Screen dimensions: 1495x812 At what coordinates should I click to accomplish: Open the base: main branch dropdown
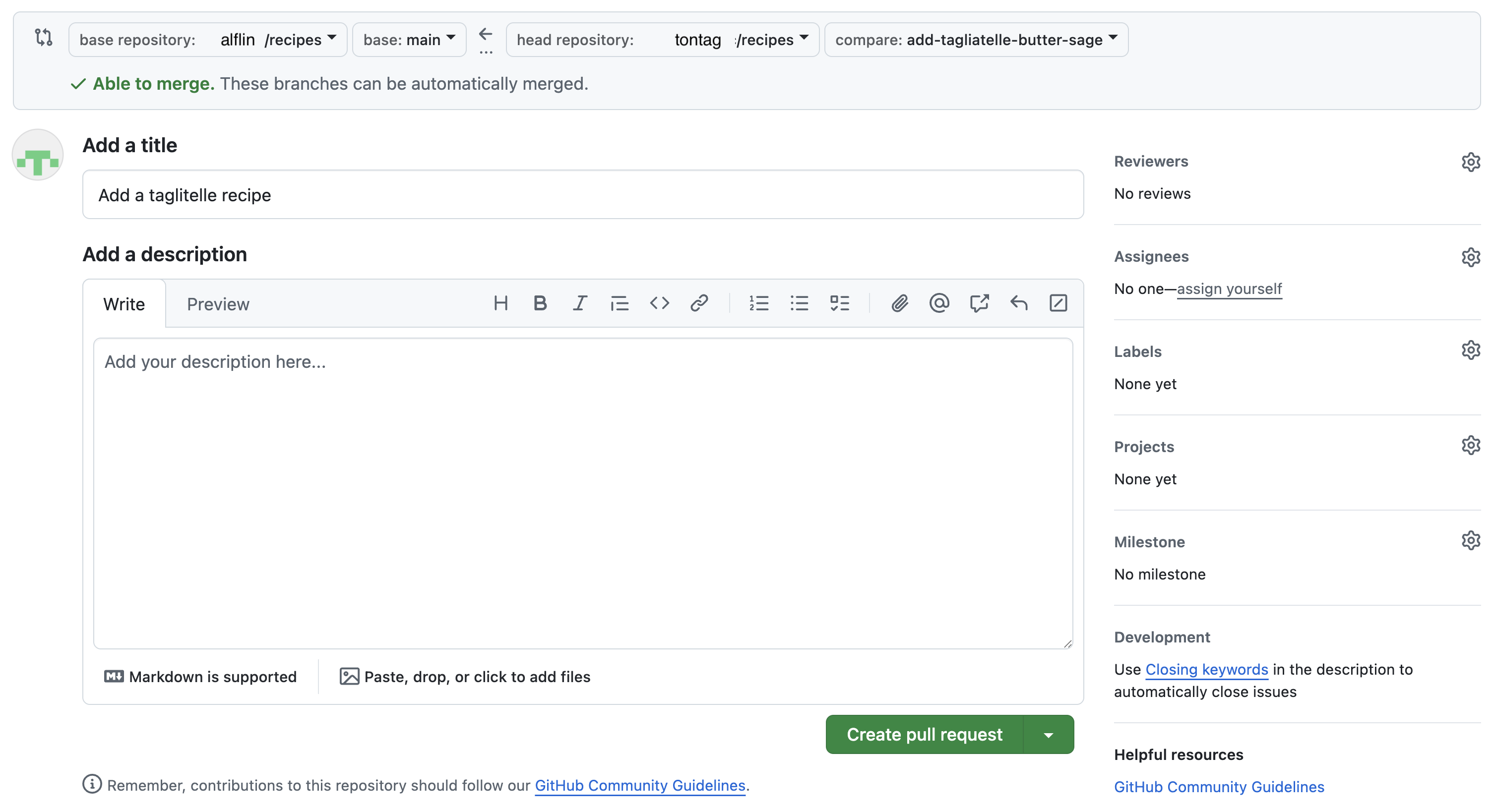409,40
